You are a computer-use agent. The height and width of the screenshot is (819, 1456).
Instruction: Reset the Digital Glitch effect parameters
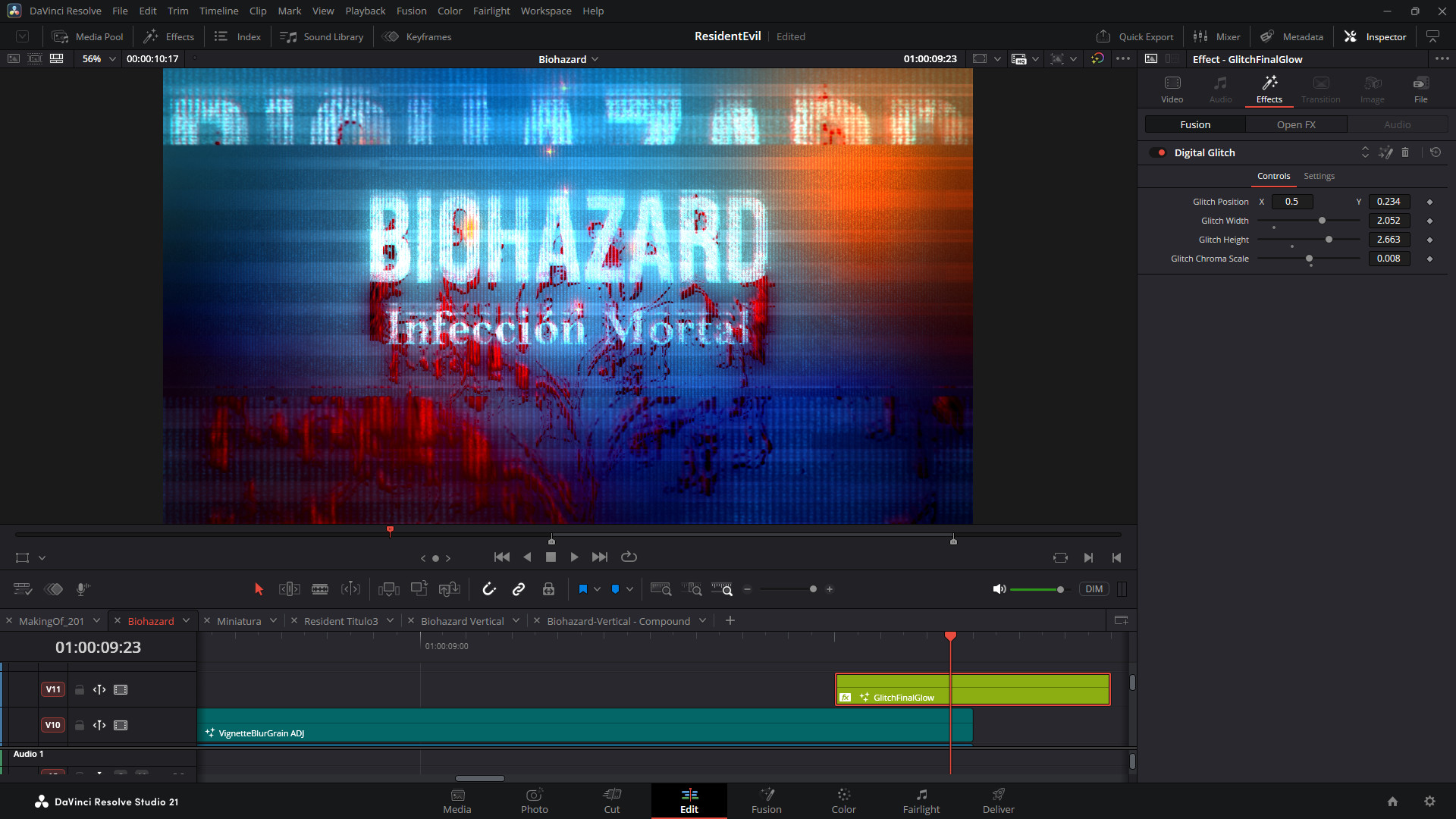(x=1436, y=152)
